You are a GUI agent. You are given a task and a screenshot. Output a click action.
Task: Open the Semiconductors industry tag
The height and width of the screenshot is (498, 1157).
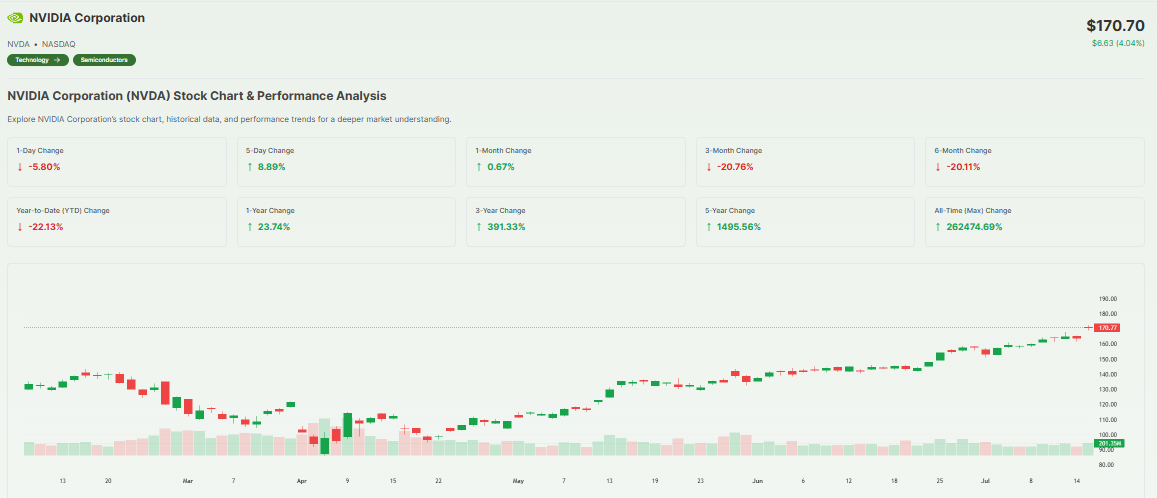click(x=104, y=60)
